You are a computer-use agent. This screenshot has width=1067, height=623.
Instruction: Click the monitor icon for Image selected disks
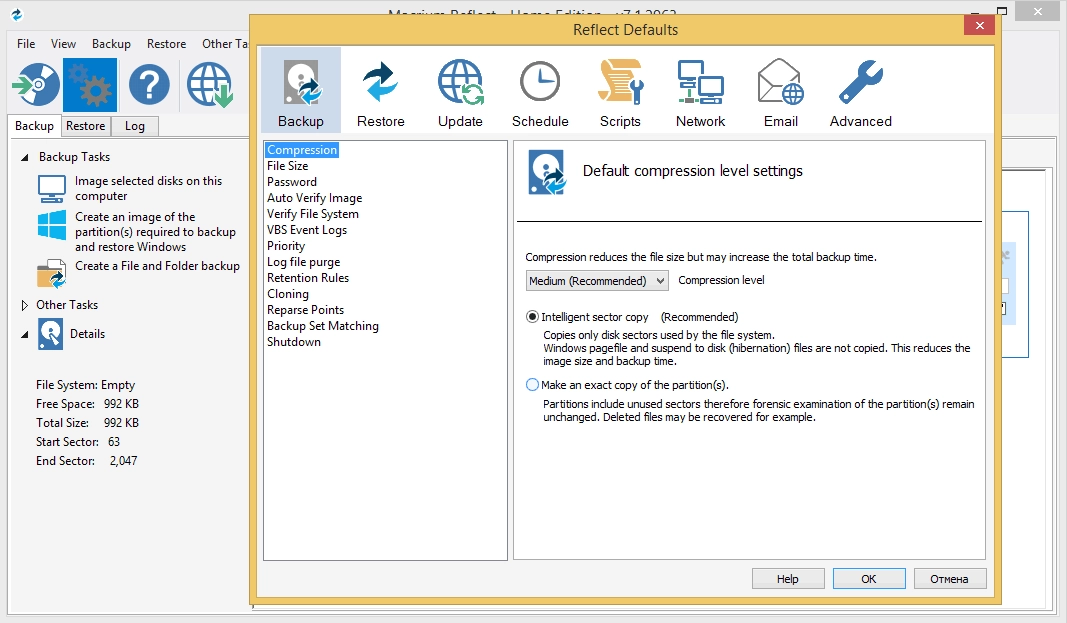tap(52, 188)
